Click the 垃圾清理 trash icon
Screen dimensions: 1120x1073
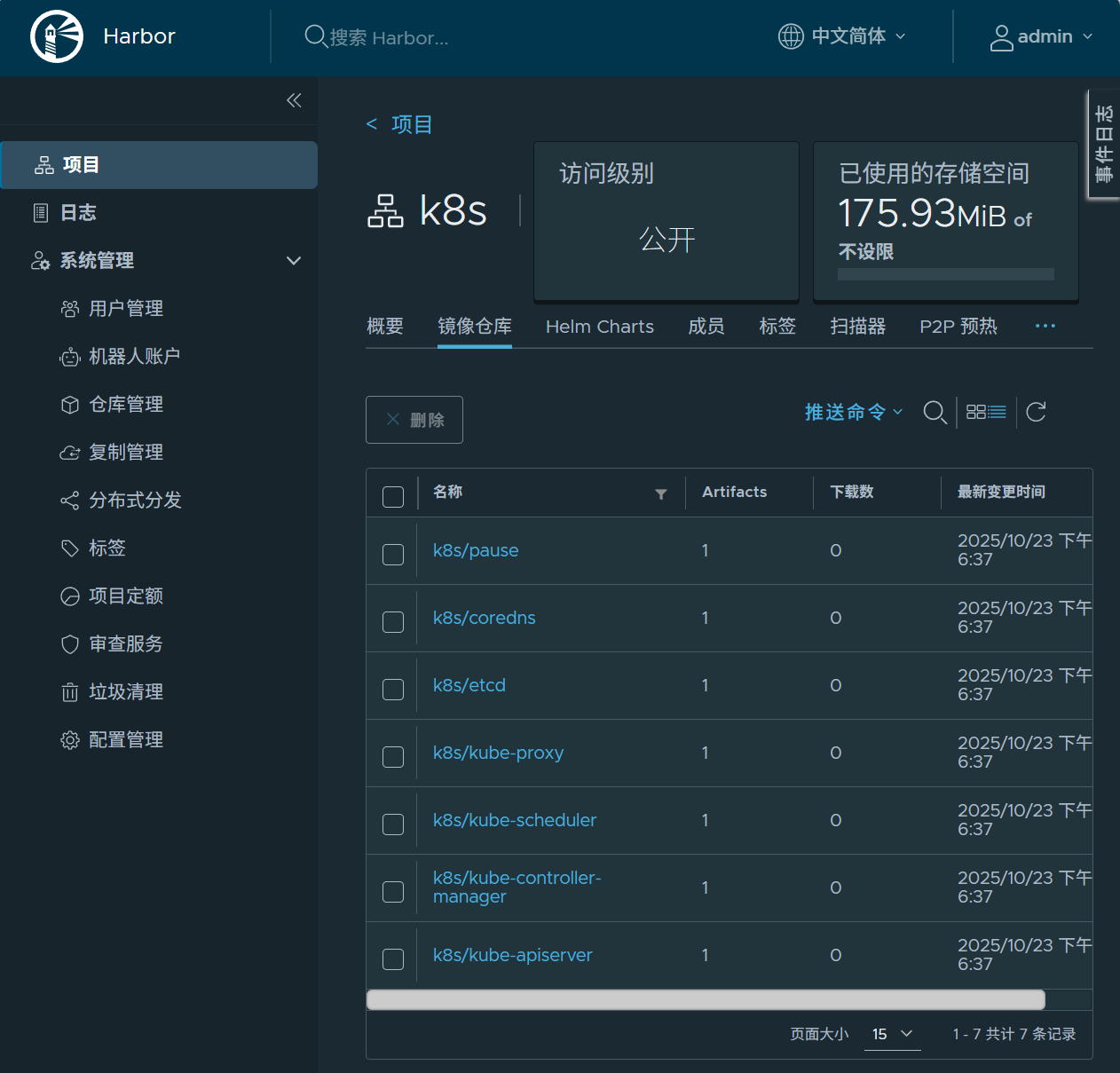(x=70, y=692)
